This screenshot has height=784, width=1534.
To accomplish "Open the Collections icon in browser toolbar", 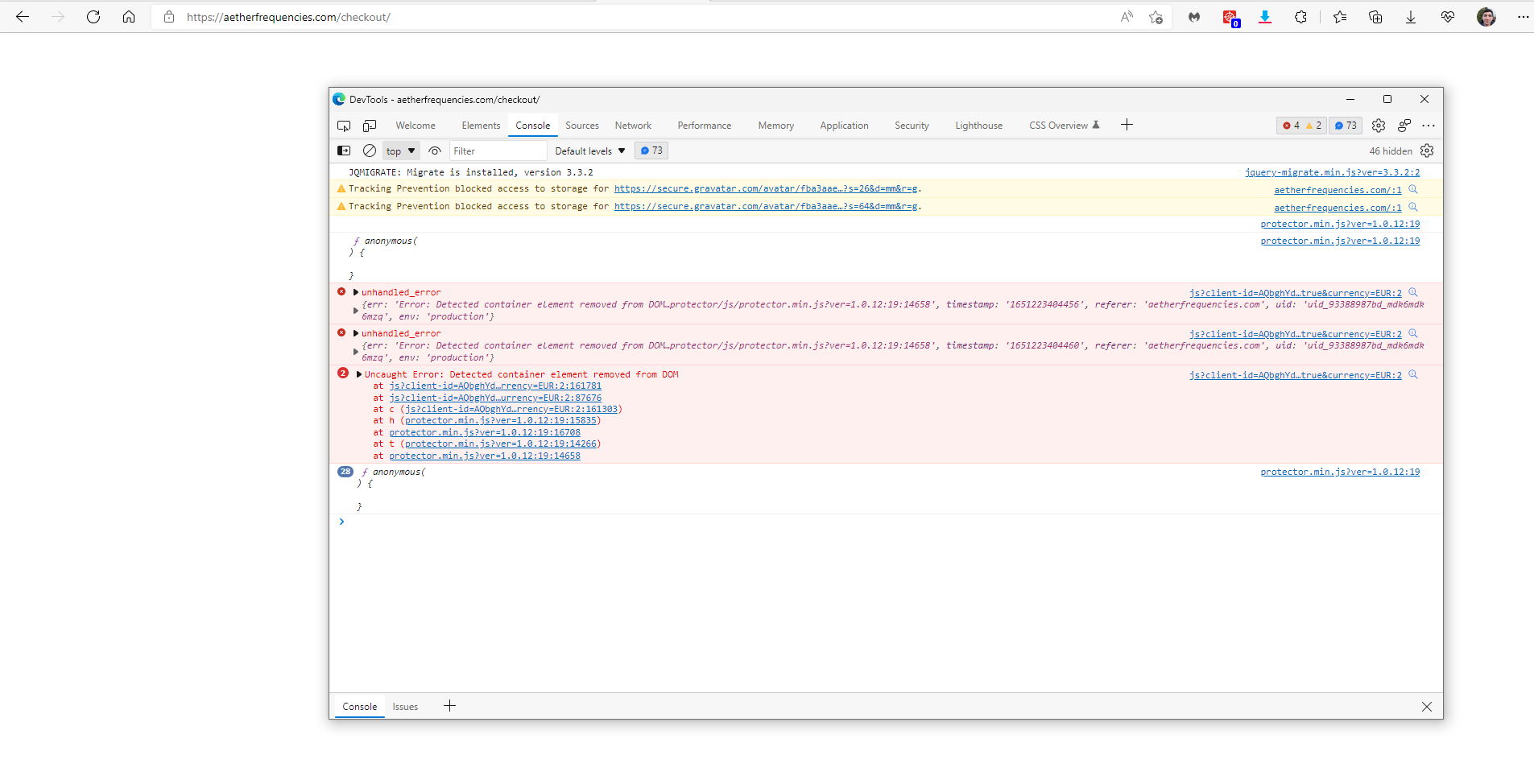I will coord(1375,17).
